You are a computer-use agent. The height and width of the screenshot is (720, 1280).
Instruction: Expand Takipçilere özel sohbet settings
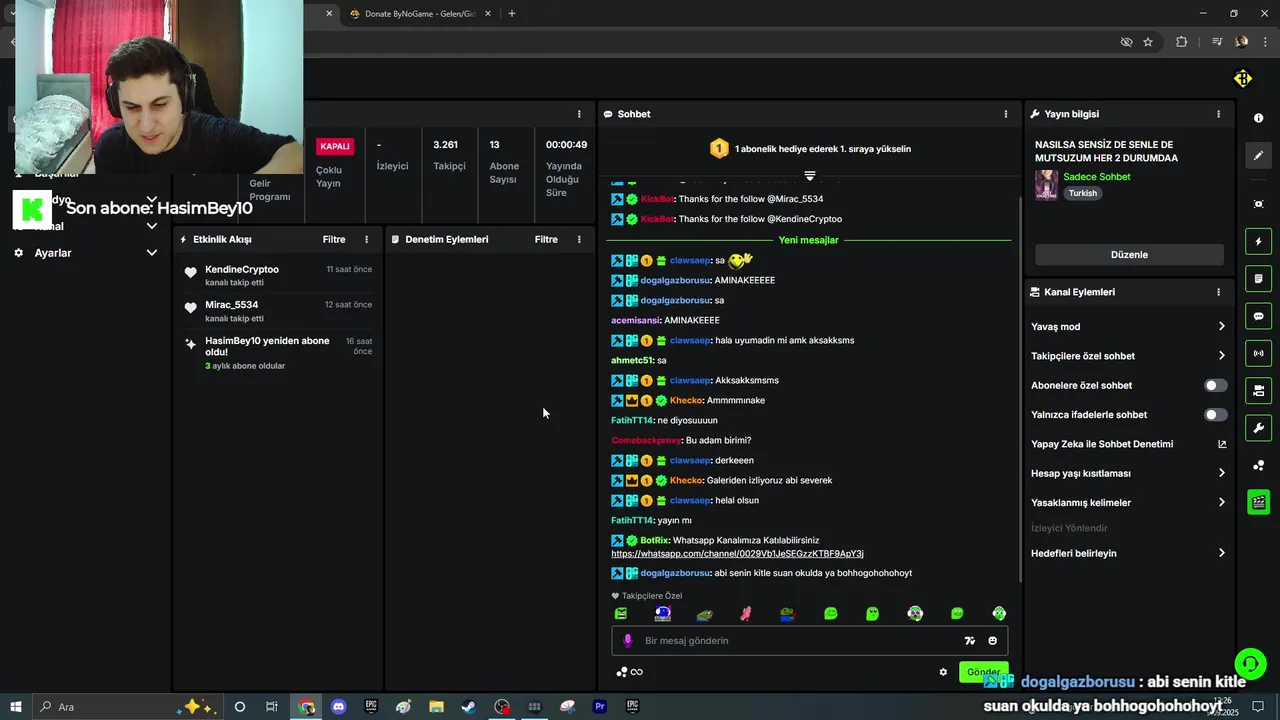[1128, 355]
